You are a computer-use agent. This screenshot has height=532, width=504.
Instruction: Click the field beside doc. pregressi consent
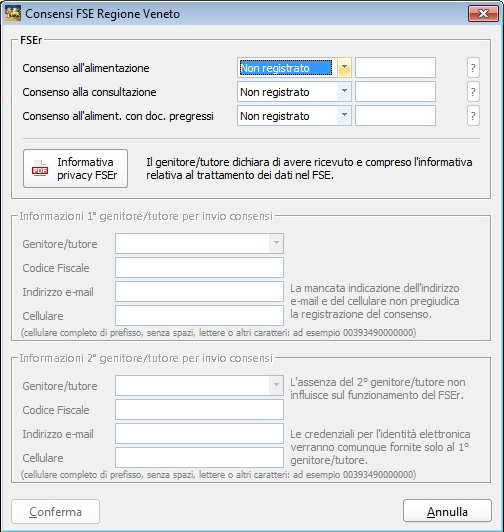395,116
